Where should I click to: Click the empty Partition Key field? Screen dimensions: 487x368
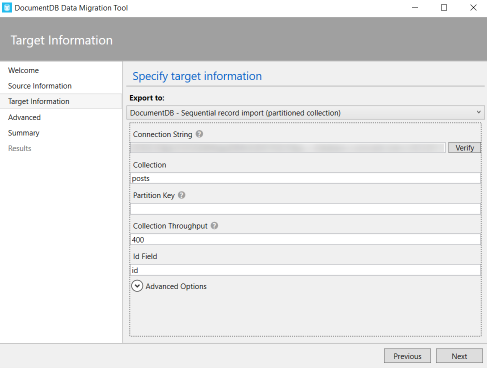(305, 209)
